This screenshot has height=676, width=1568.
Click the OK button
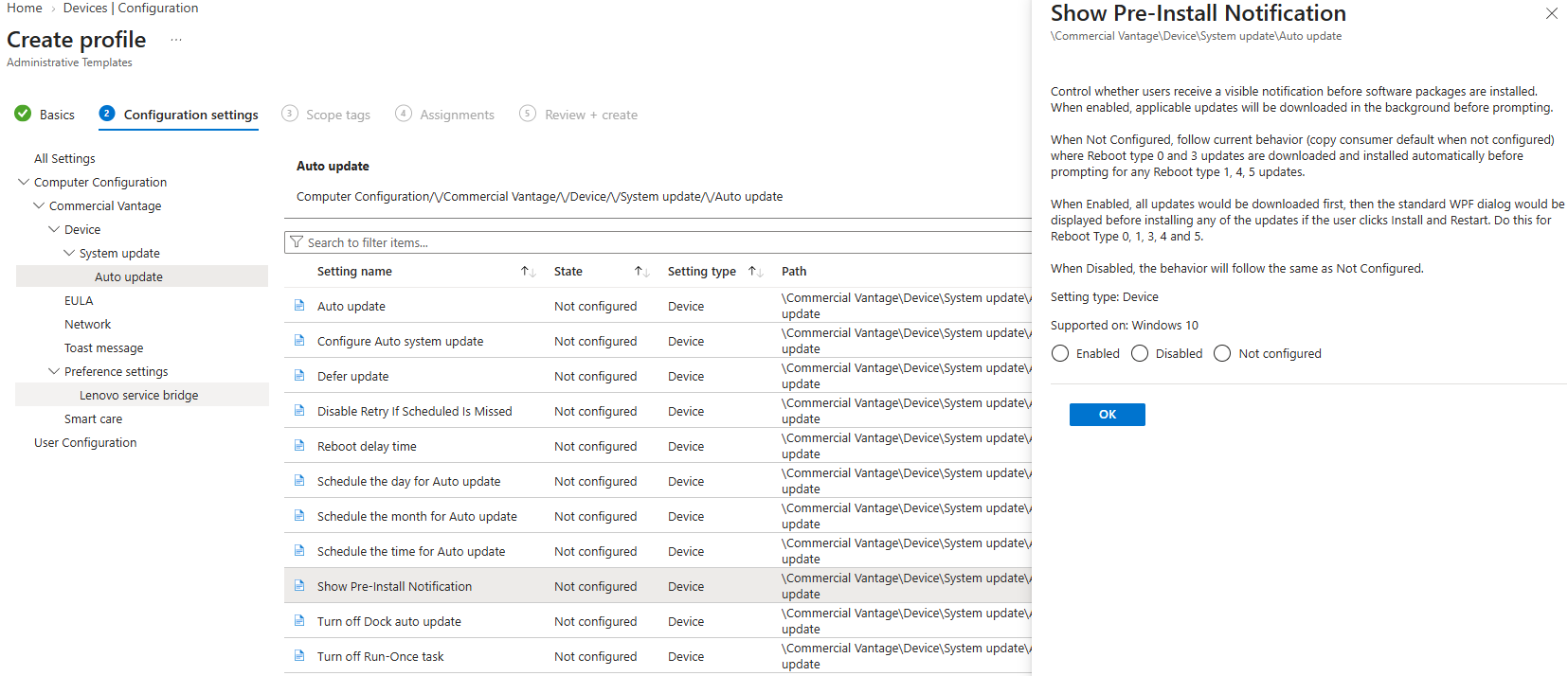click(1108, 415)
